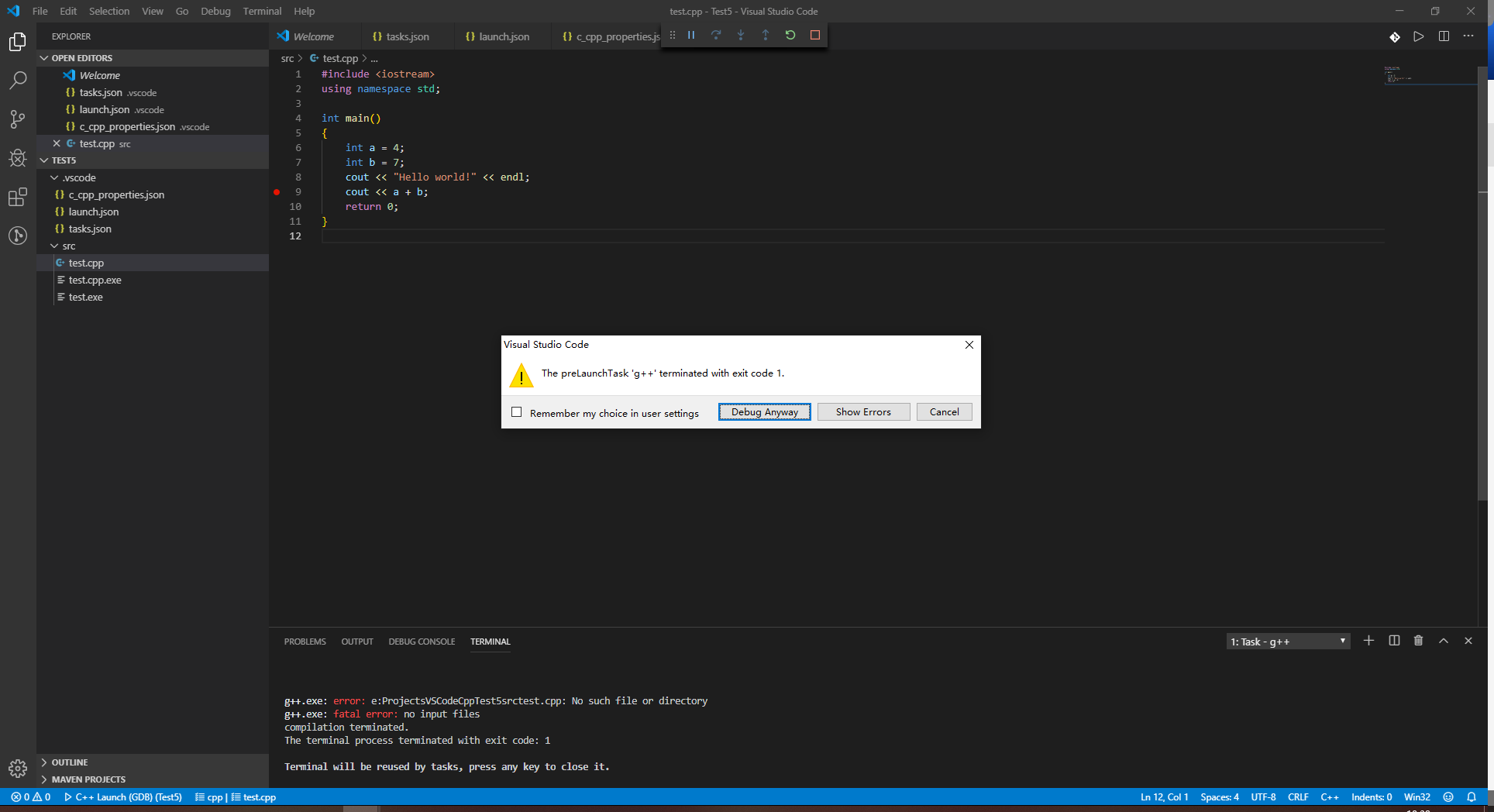1494x812 pixels.
Task: Open the Debug menu
Action: click(x=215, y=11)
